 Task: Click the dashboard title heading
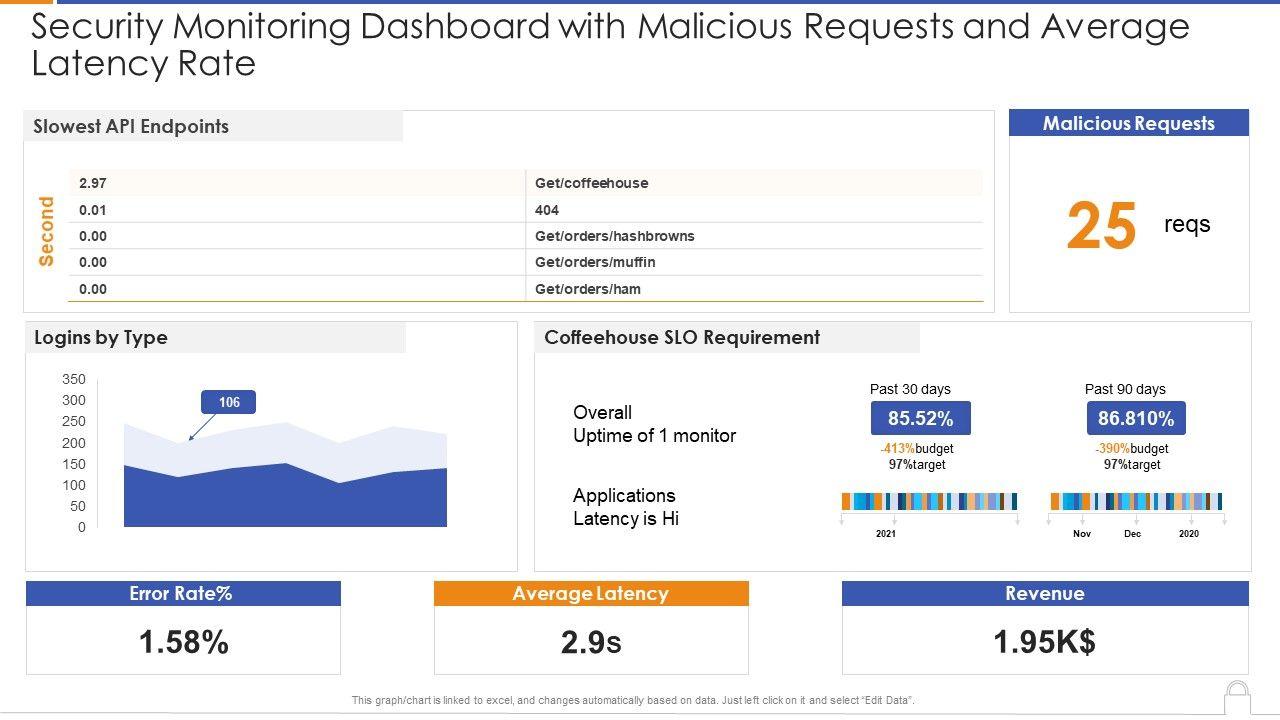(611, 45)
